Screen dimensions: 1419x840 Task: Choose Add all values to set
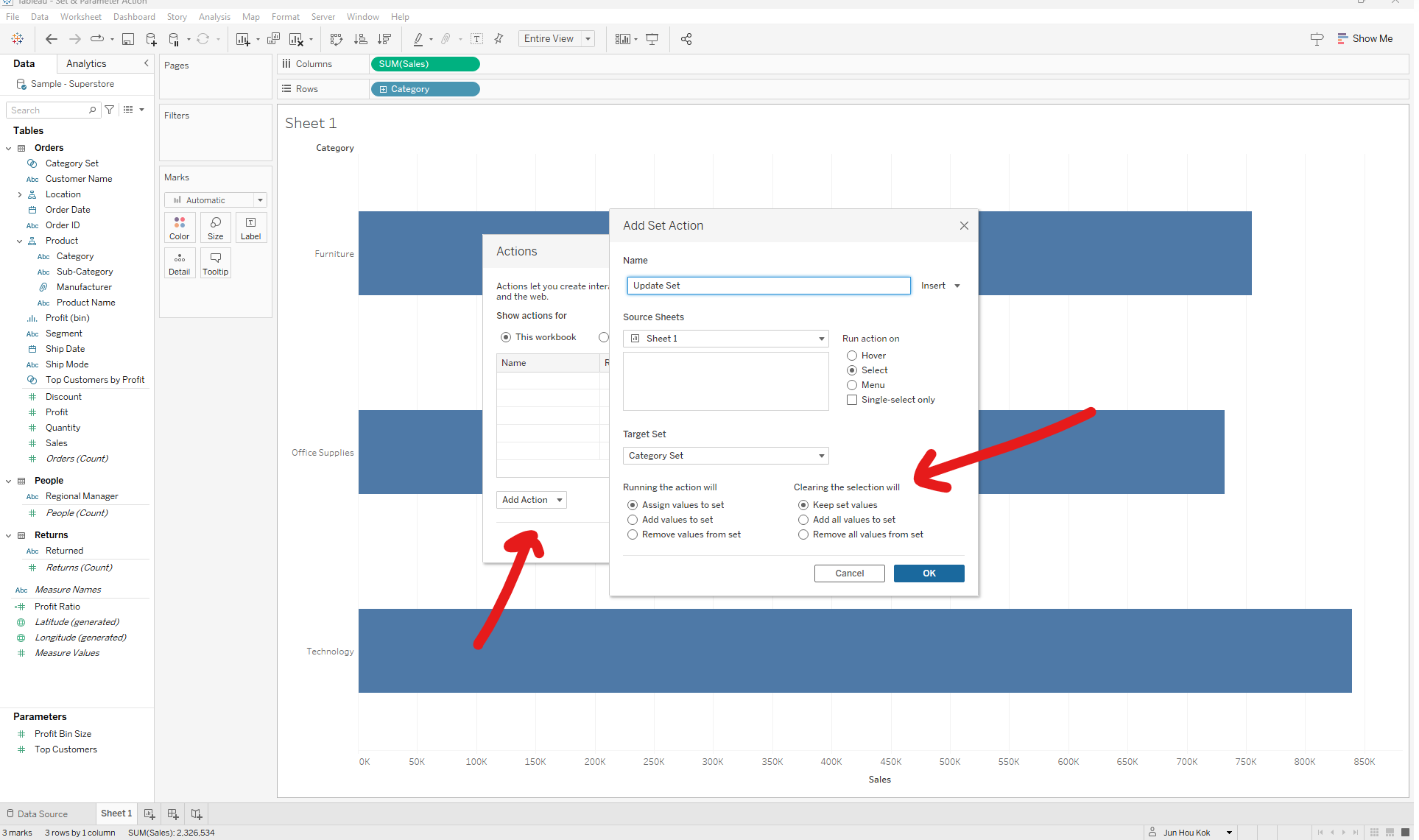pyautogui.click(x=803, y=520)
